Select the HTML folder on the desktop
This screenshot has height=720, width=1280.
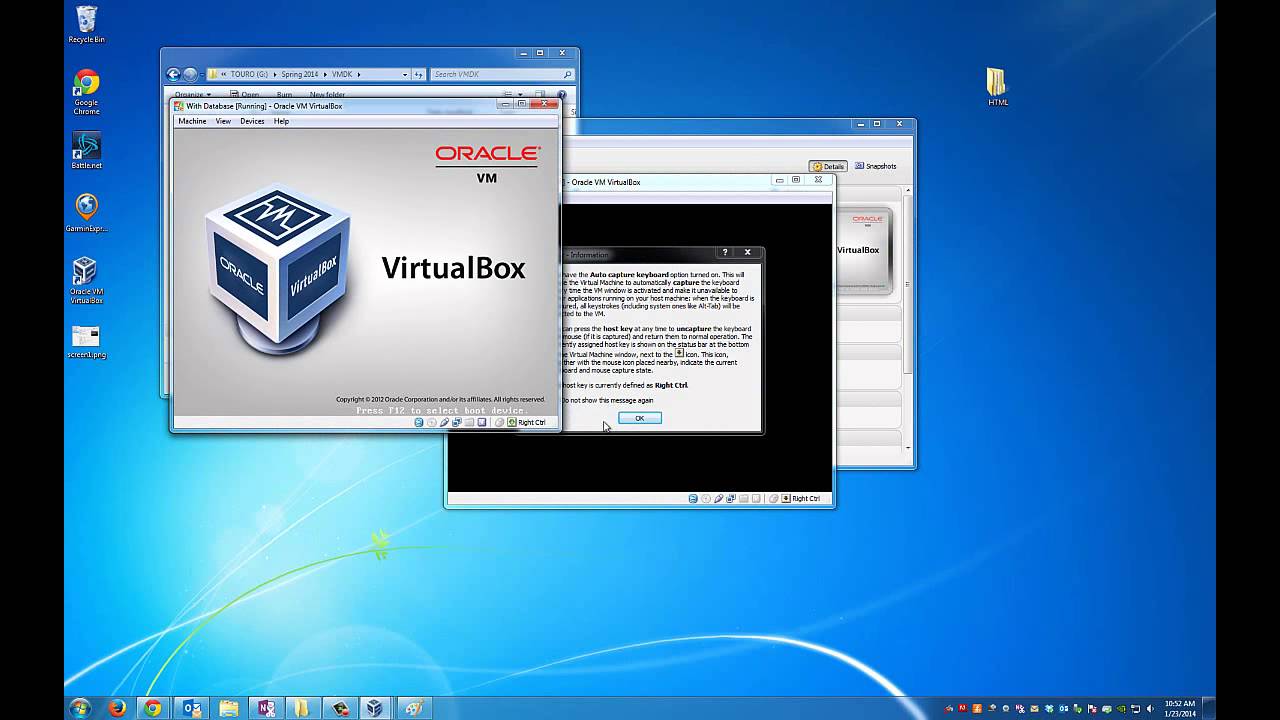997,87
